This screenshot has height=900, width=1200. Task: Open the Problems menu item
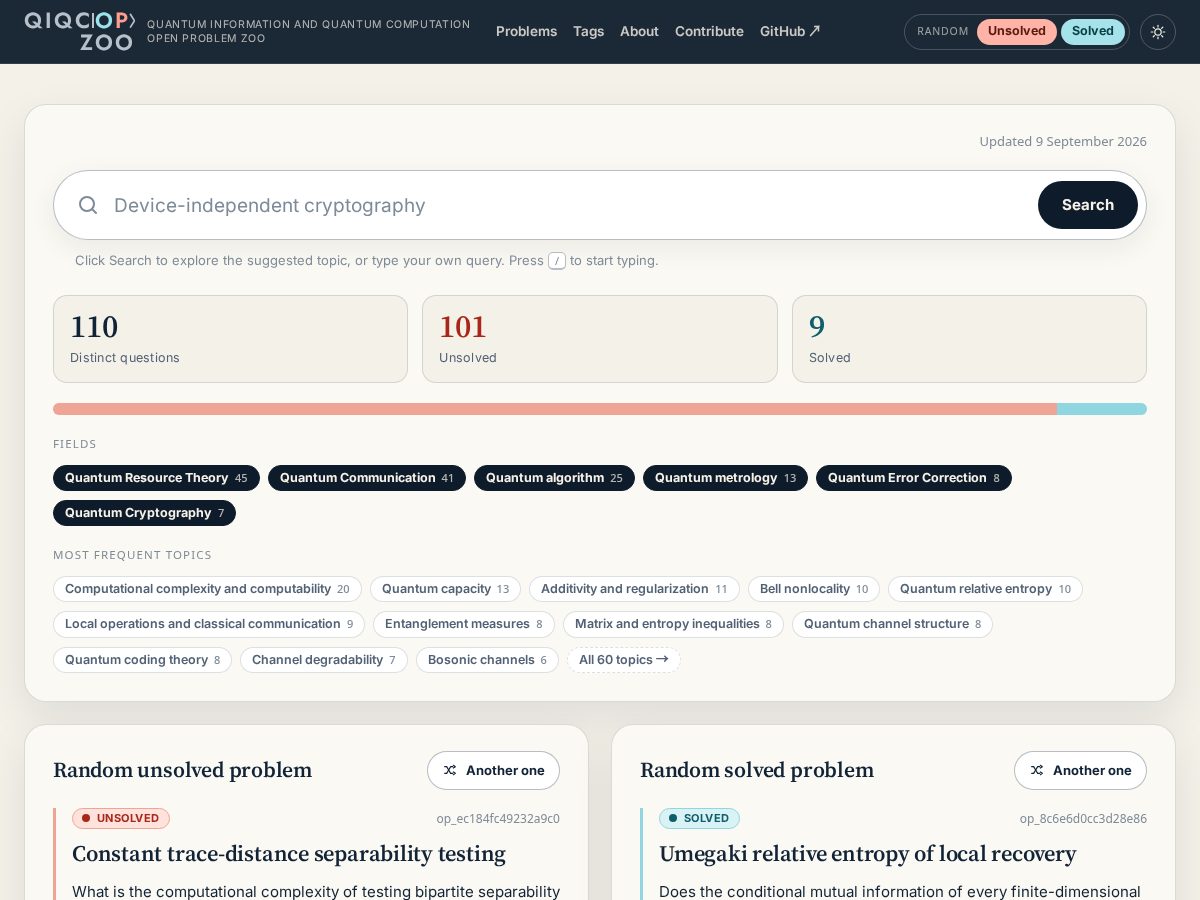tap(526, 31)
